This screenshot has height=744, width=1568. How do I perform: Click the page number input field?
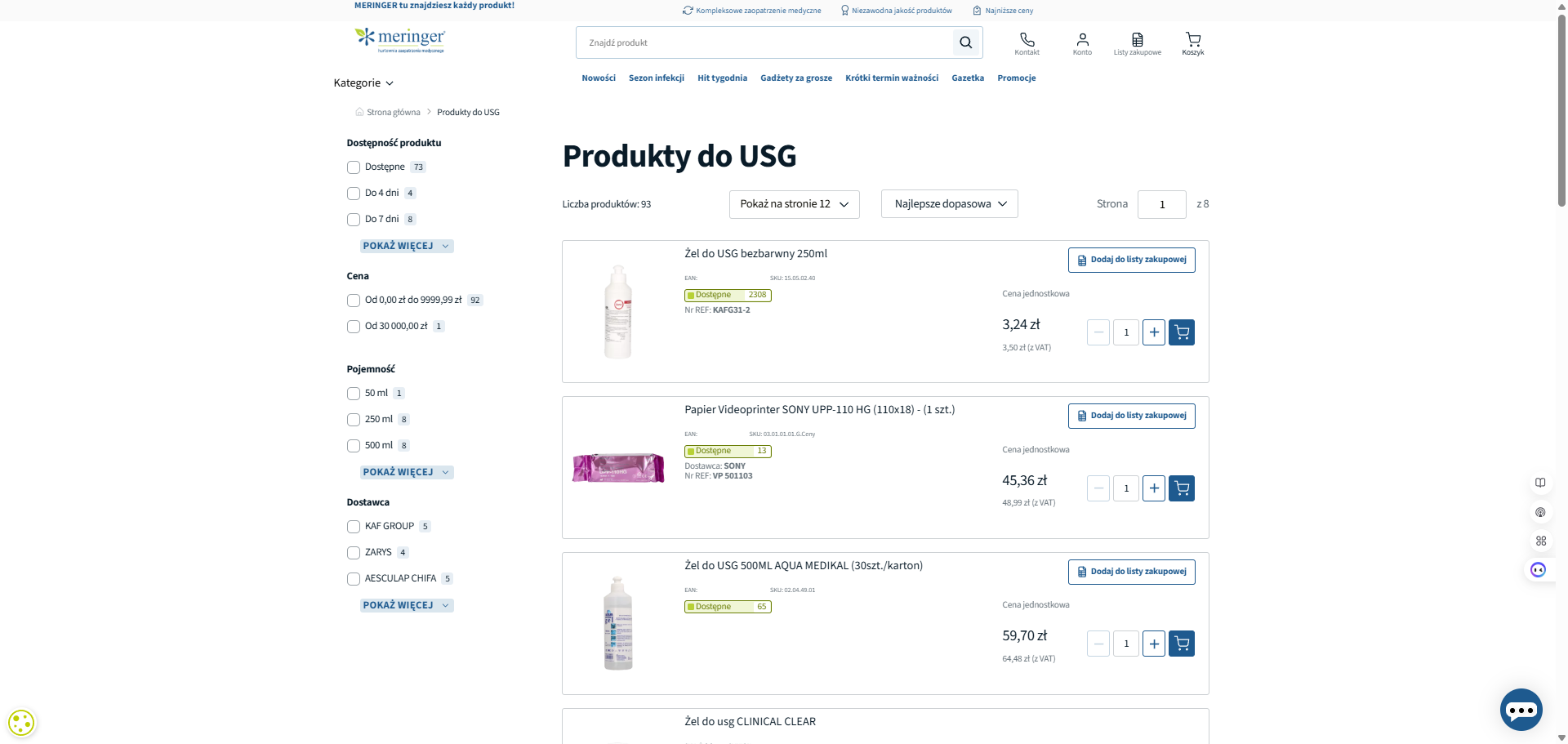1162,204
